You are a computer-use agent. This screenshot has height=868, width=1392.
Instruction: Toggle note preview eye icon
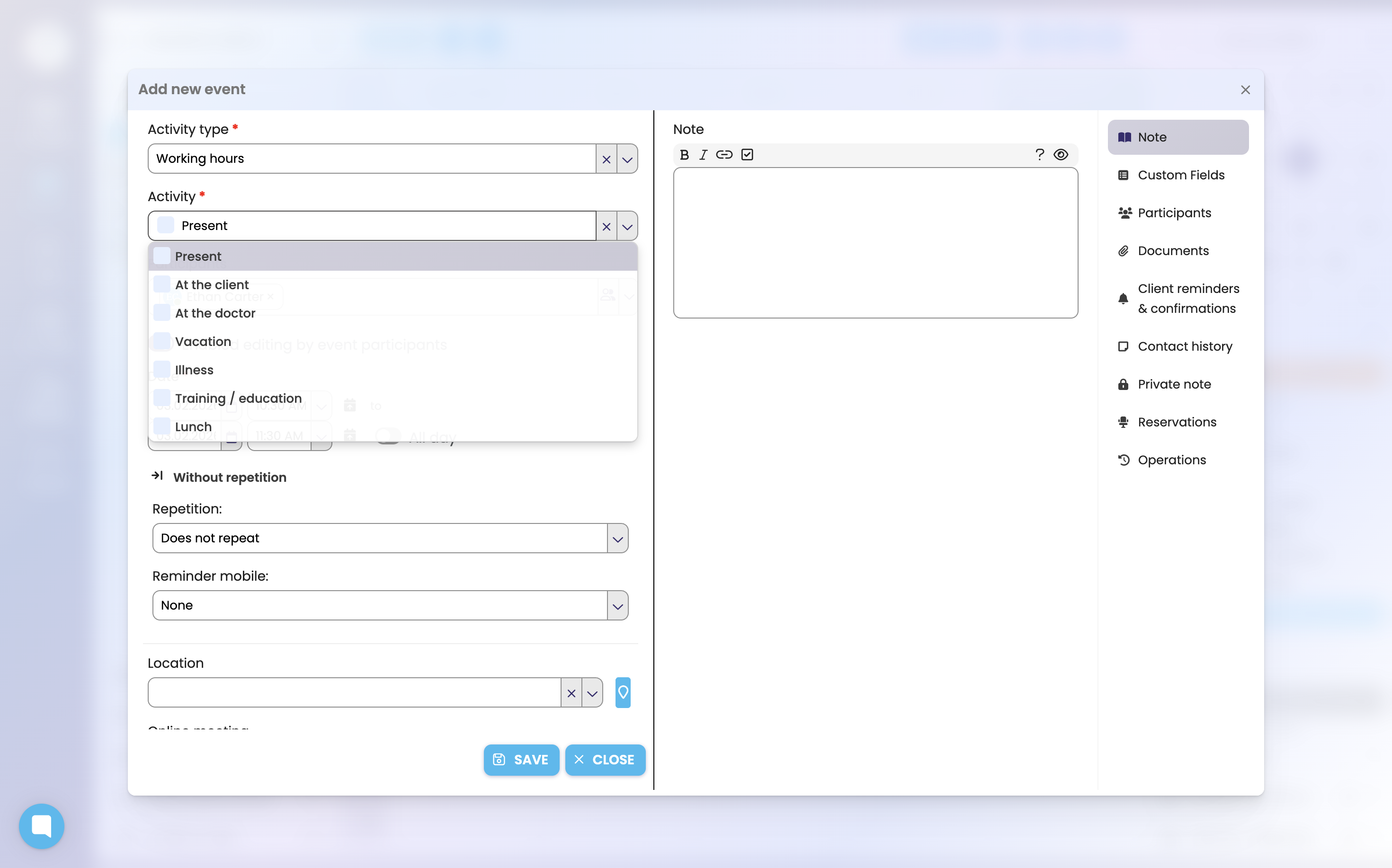(x=1061, y=154)
